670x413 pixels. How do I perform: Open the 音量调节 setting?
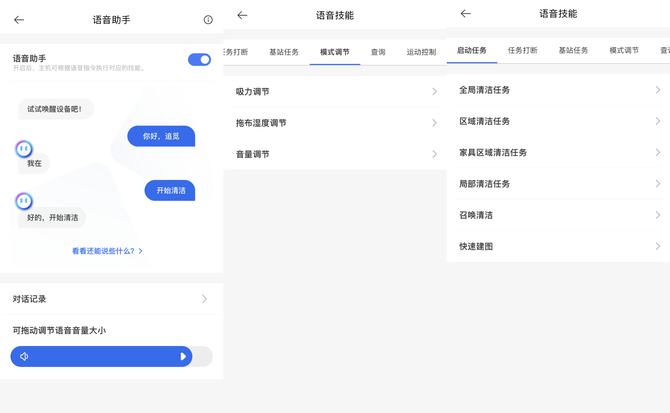pyautogui.click(x=336, y=154)
